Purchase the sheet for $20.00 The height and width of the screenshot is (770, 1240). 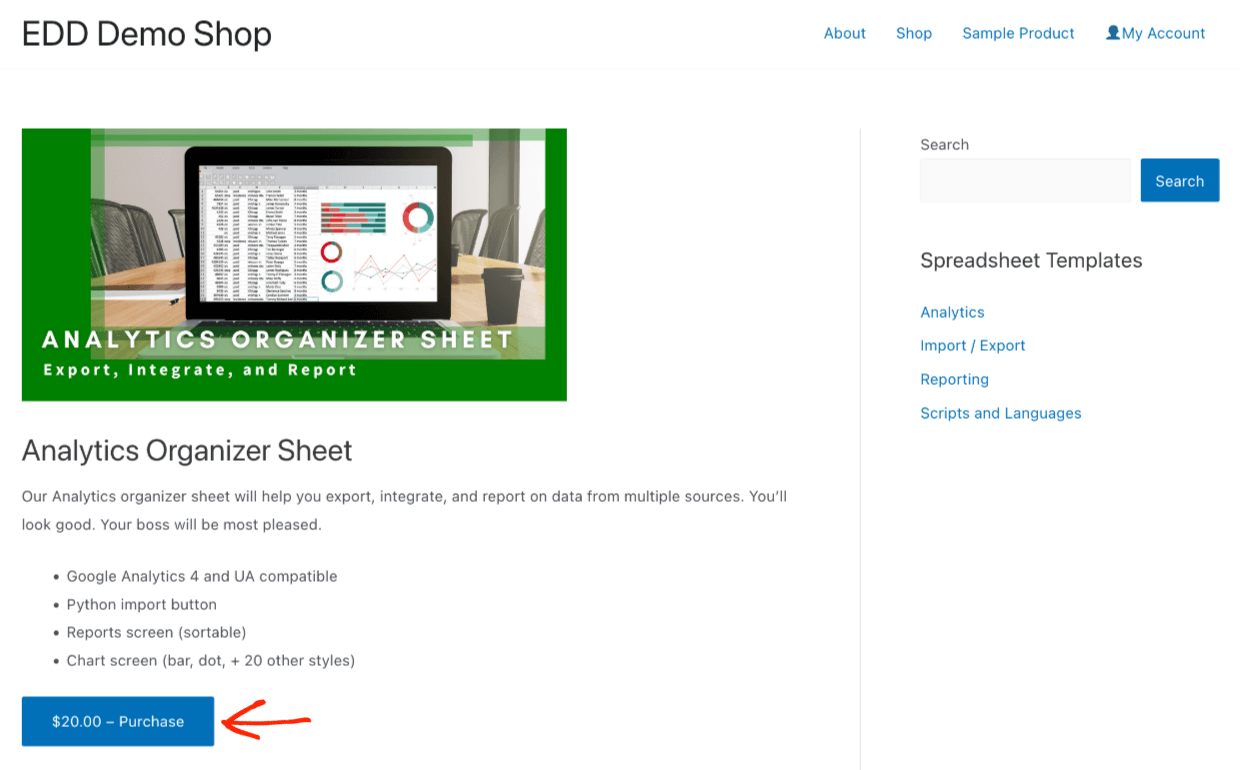click(117, 721)
